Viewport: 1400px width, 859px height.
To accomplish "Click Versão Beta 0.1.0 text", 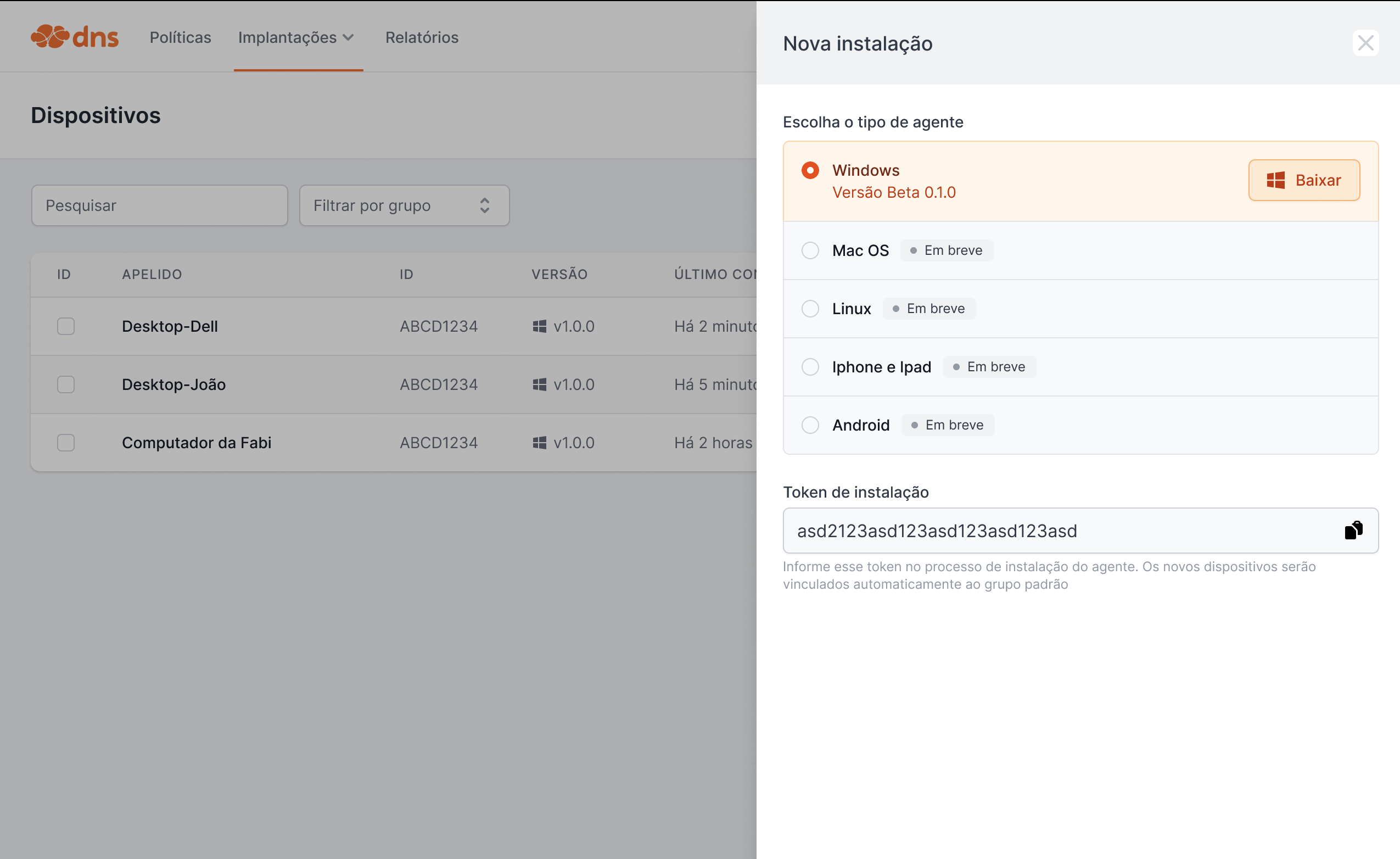I will click(894, 192).
